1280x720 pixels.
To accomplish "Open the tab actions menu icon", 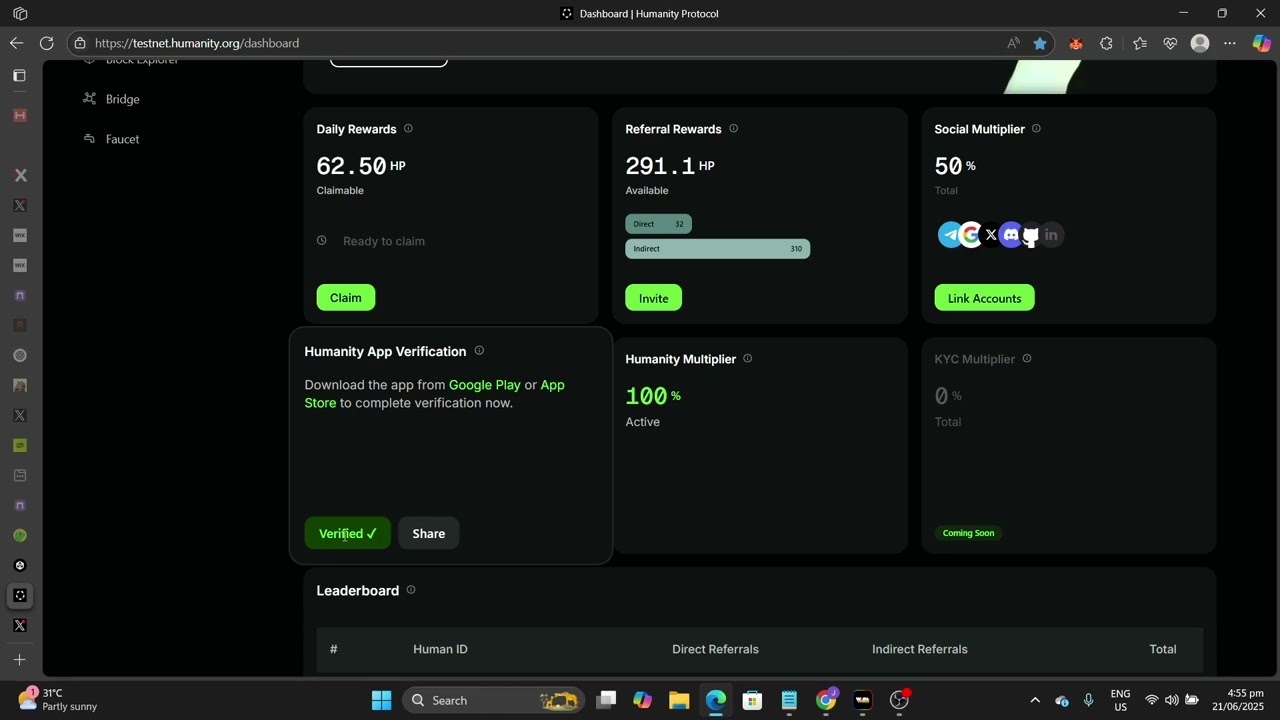I will tap(20, 14).
